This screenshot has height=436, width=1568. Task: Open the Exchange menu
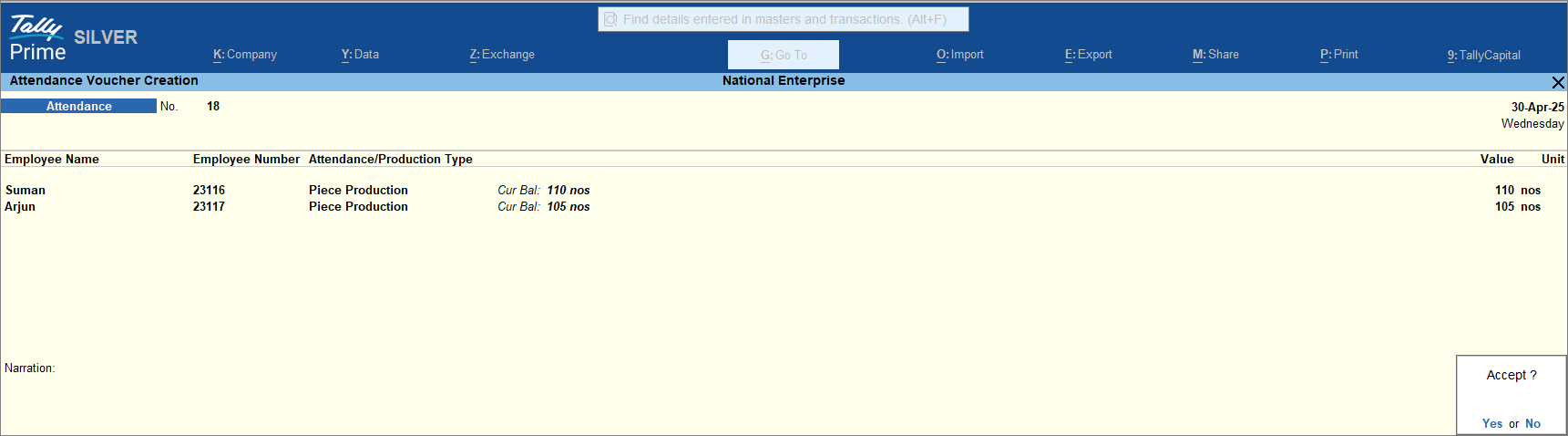tap(502, 55)
